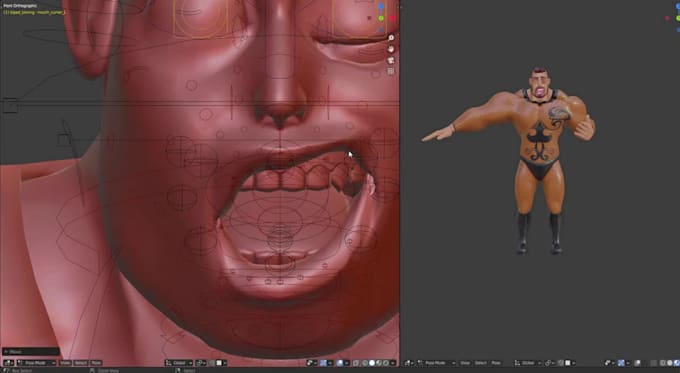This screenshot has width=680, height=373.
Task: Toggle overlays in right viewport
Action: (638, 363)
